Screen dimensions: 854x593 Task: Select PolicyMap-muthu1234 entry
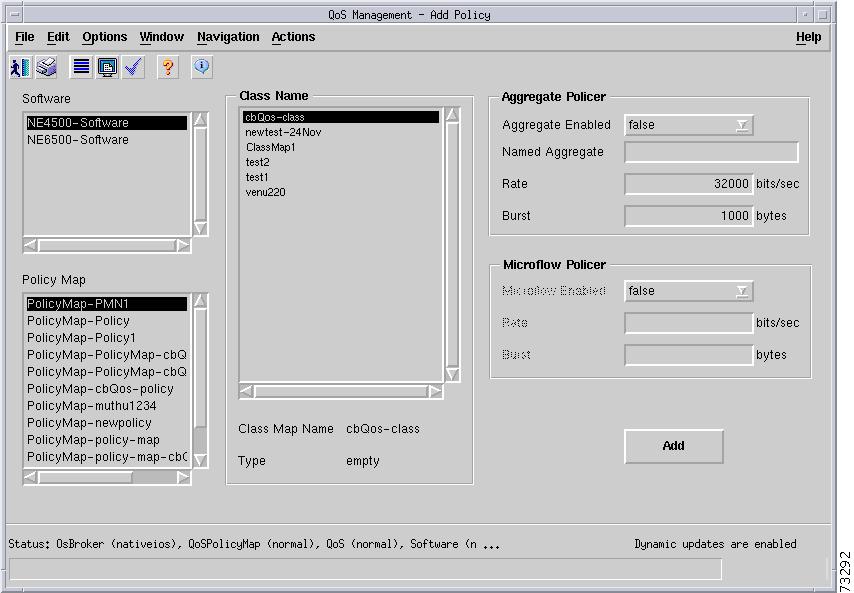(x=107, y=406)
